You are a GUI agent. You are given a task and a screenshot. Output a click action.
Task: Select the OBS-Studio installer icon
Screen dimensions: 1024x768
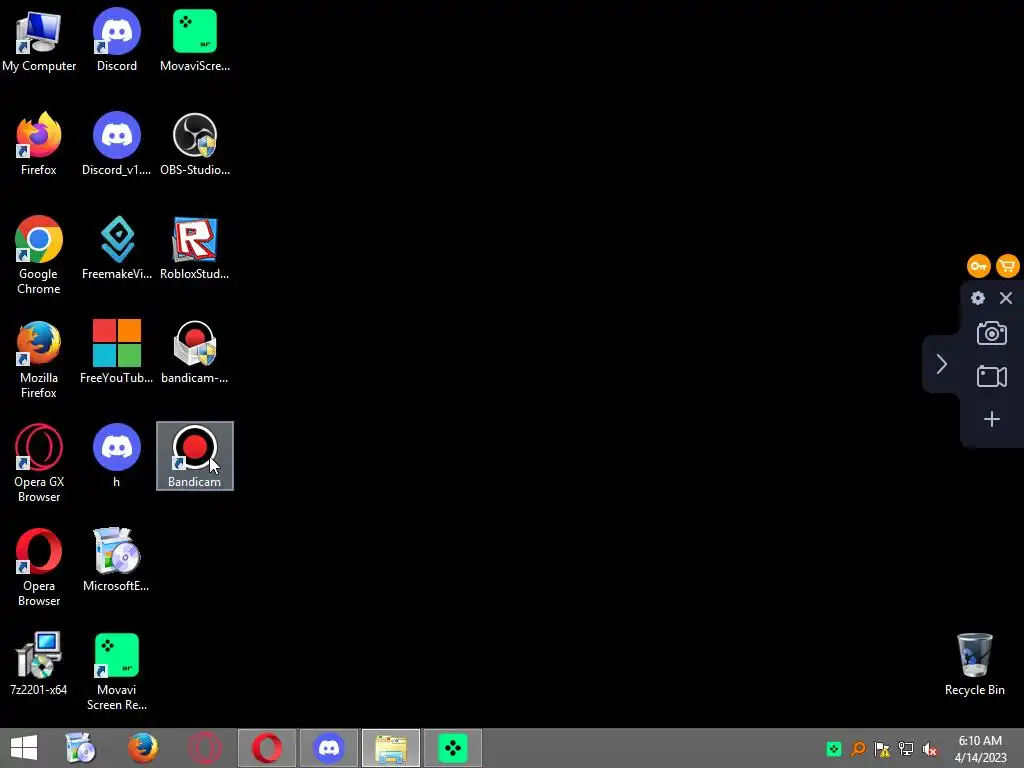point(195,144)
